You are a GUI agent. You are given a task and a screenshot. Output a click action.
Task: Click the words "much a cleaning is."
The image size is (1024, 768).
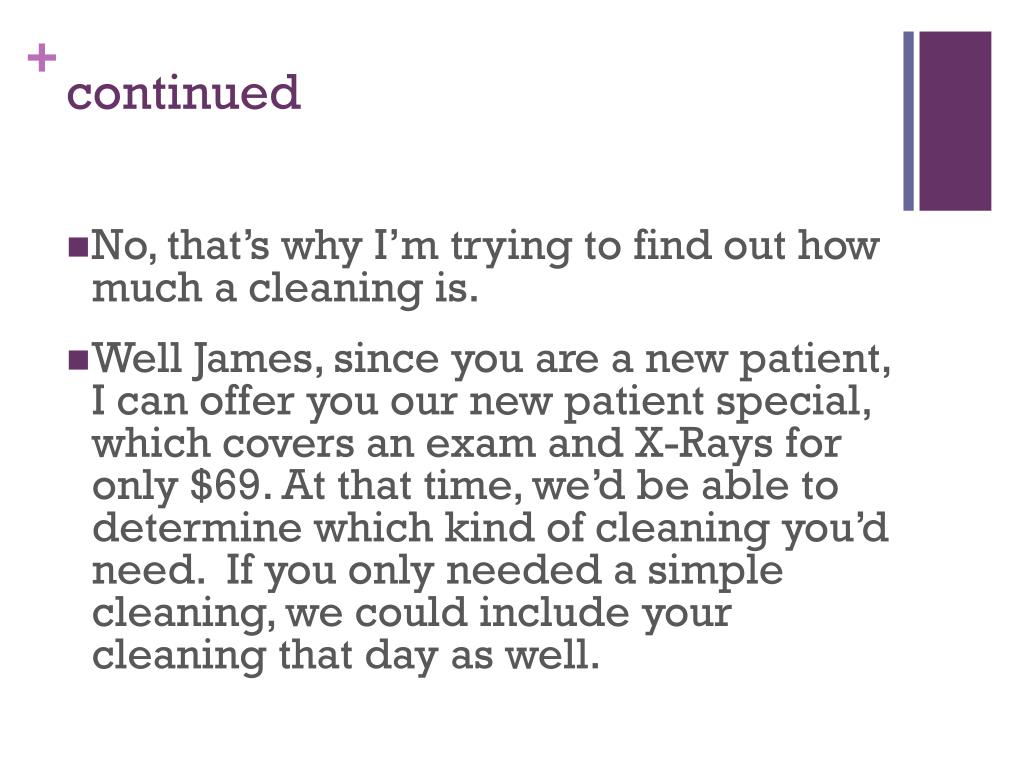(285, 289)
